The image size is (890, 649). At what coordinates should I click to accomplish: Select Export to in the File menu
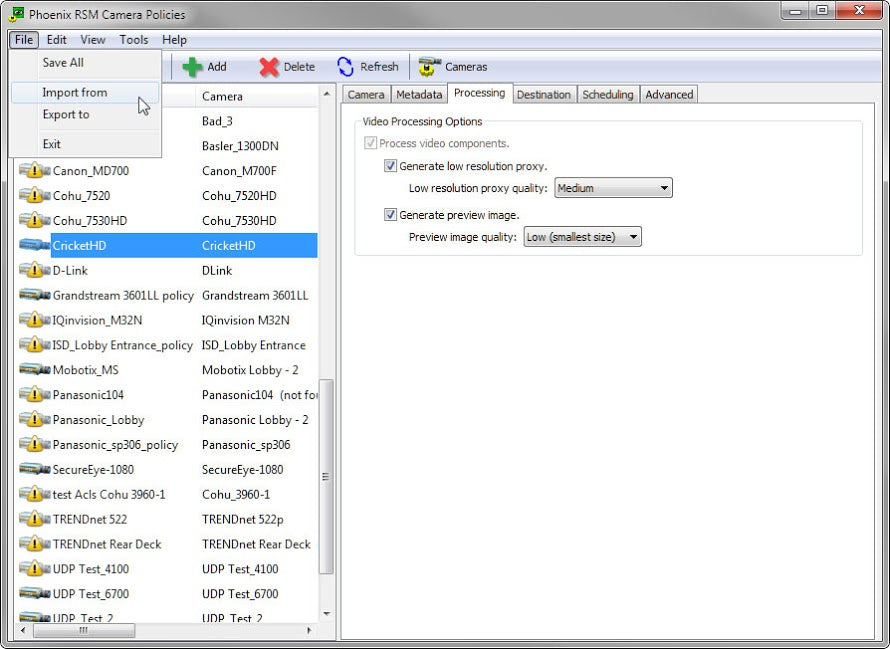click(x=66, y=114)
